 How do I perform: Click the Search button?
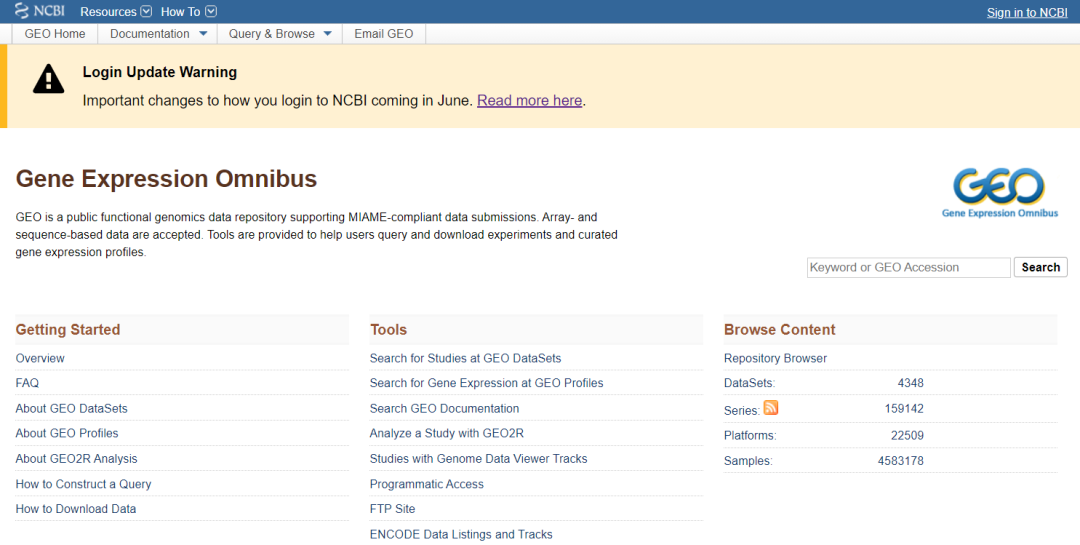[x=1040, y=267]
